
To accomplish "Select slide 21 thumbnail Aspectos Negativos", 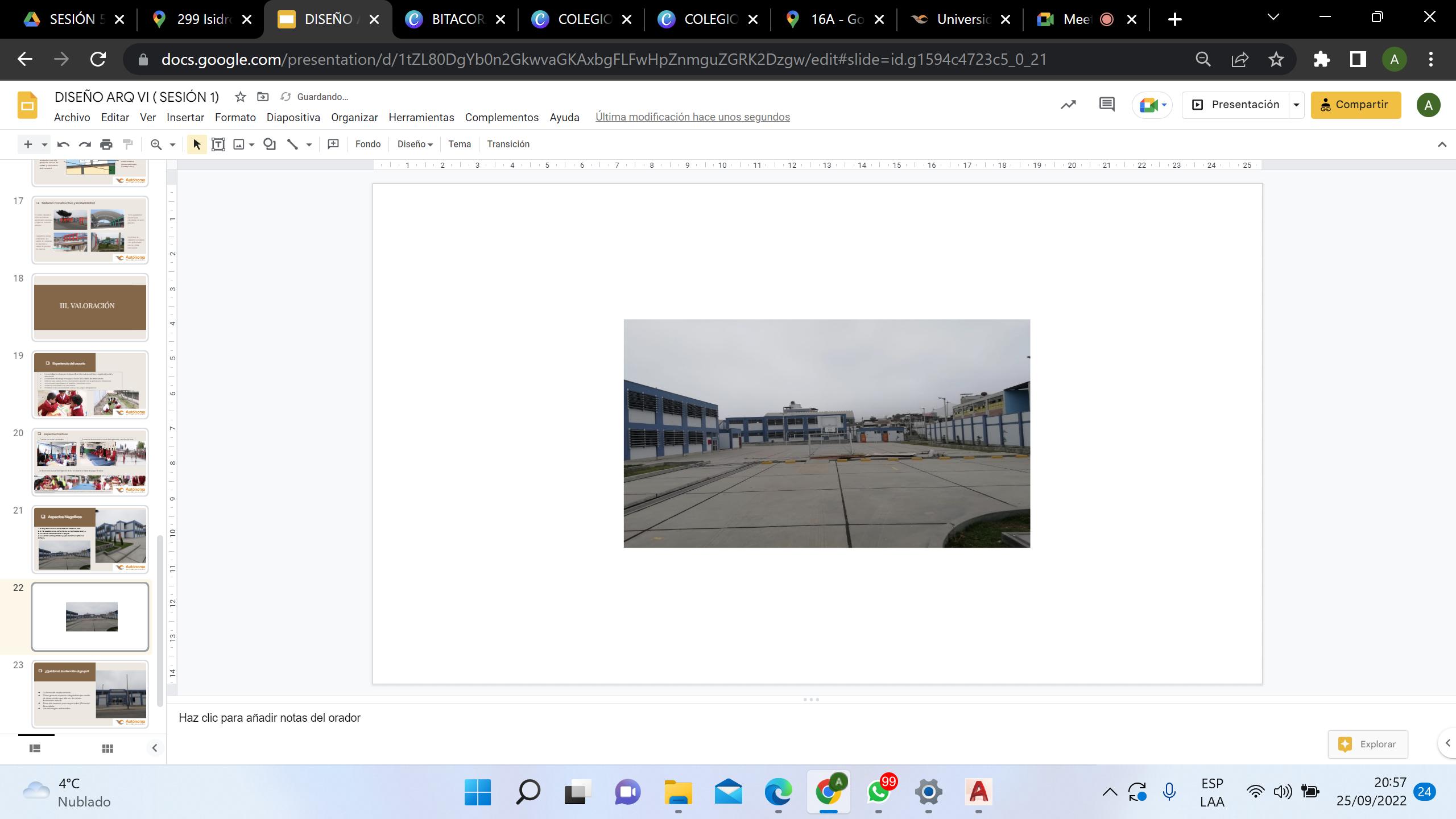I will (90, 539).
